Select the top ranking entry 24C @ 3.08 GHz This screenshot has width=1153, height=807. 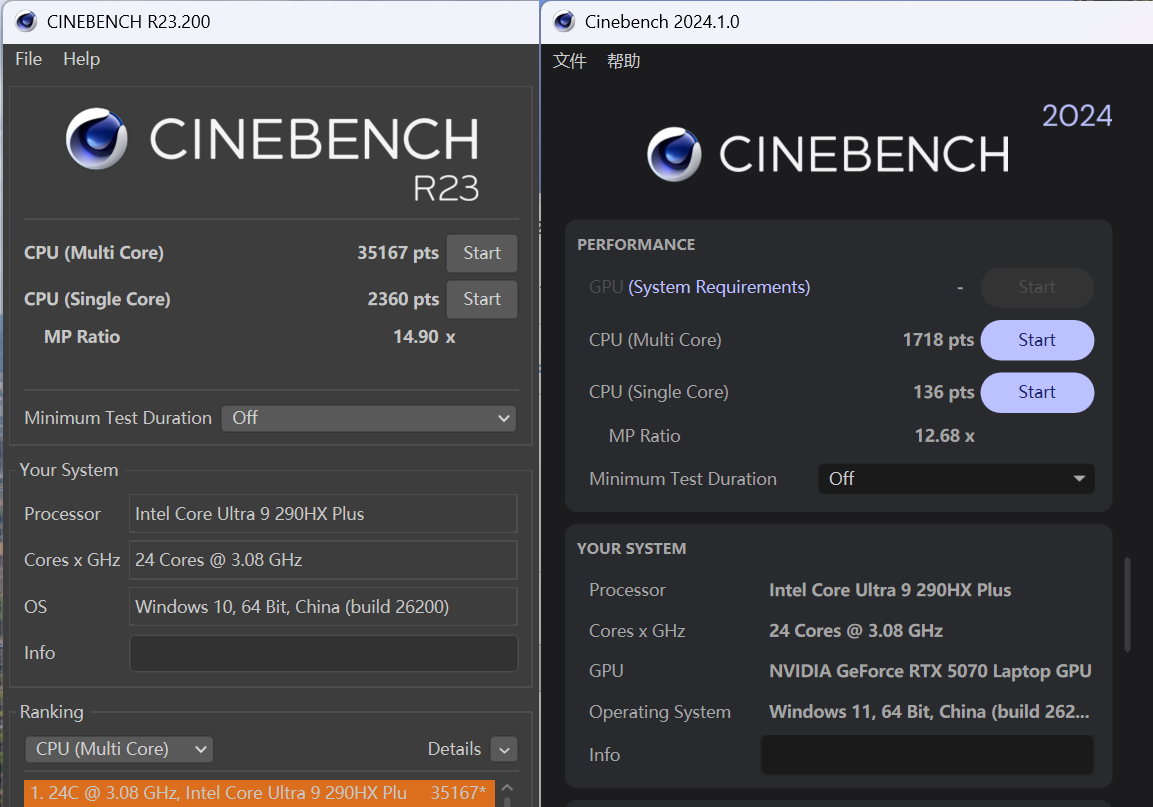[x=259, y=793]
